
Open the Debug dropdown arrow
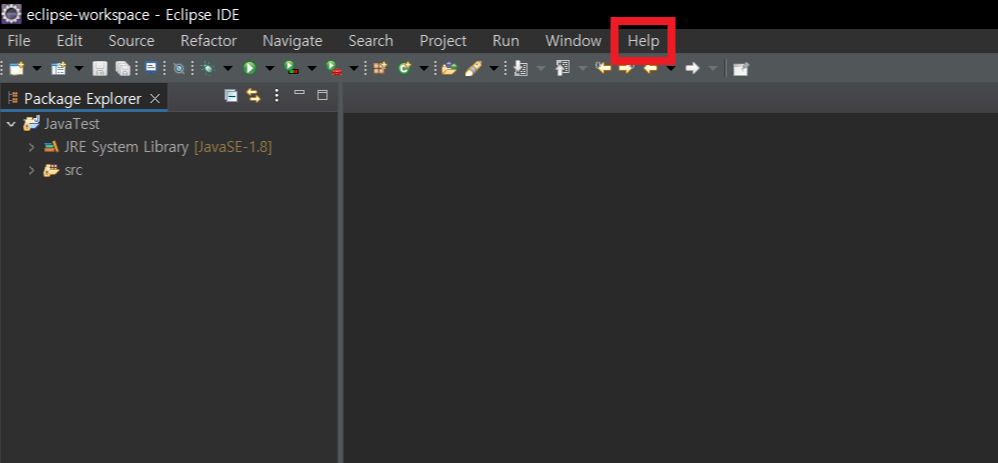coord(228,68)
